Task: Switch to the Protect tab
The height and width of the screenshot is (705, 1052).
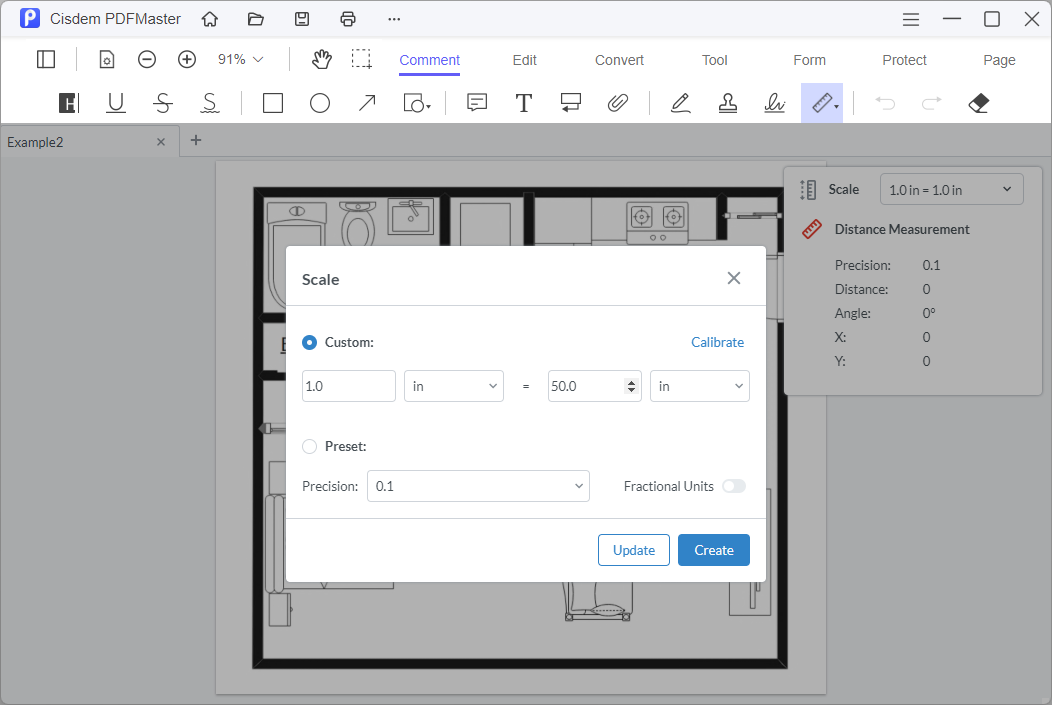Action: (x=904, y=60)
